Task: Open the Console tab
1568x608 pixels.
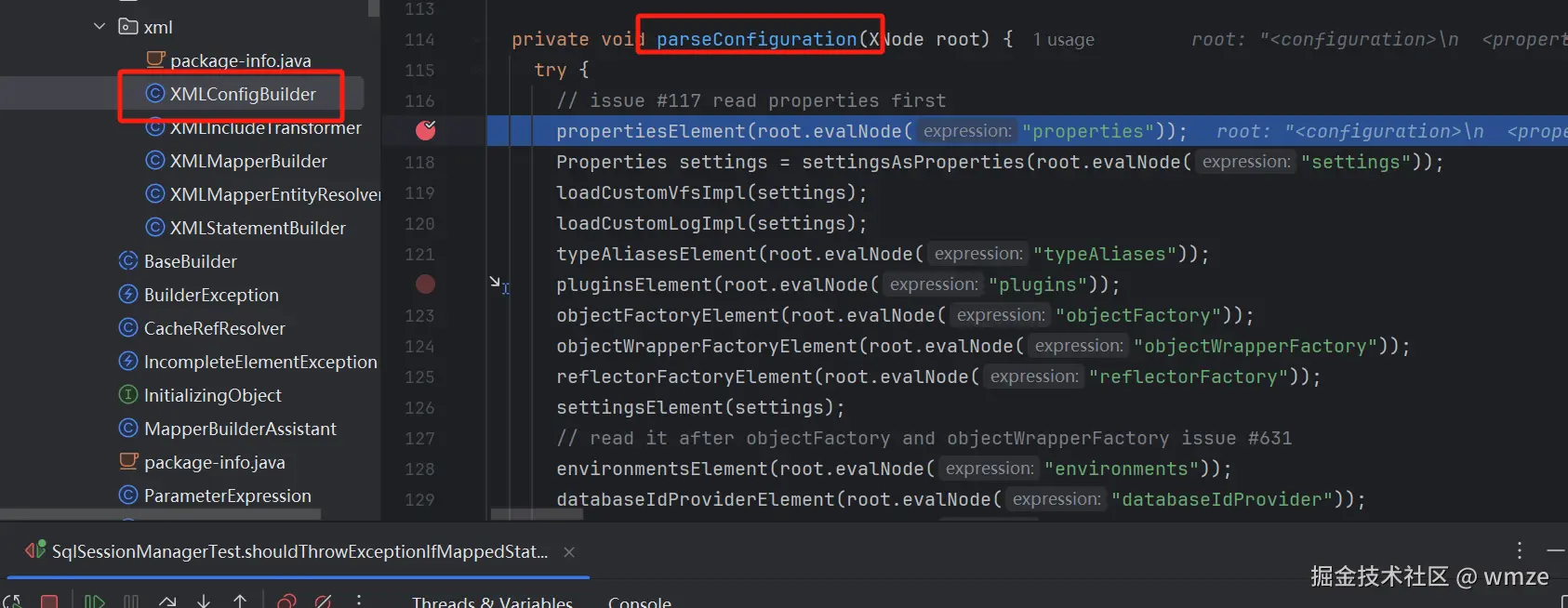Action: 639,602
